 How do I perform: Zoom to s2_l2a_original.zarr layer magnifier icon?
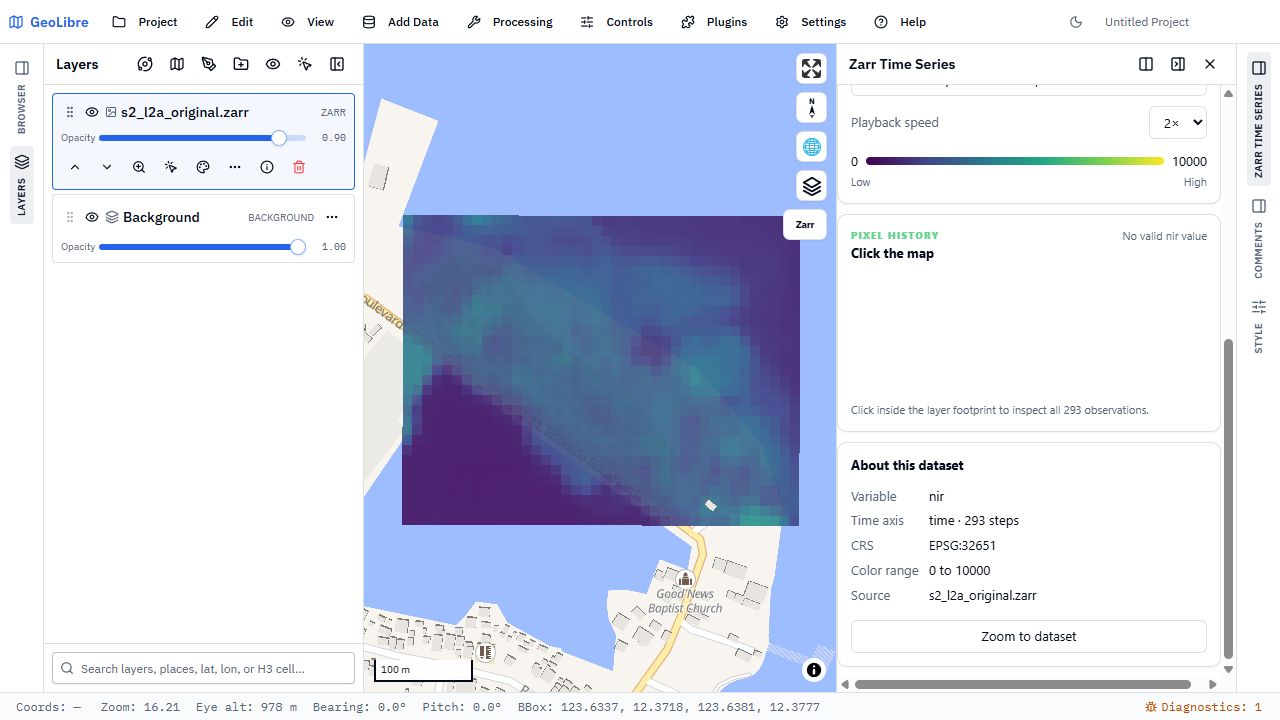tap(139, 167)
